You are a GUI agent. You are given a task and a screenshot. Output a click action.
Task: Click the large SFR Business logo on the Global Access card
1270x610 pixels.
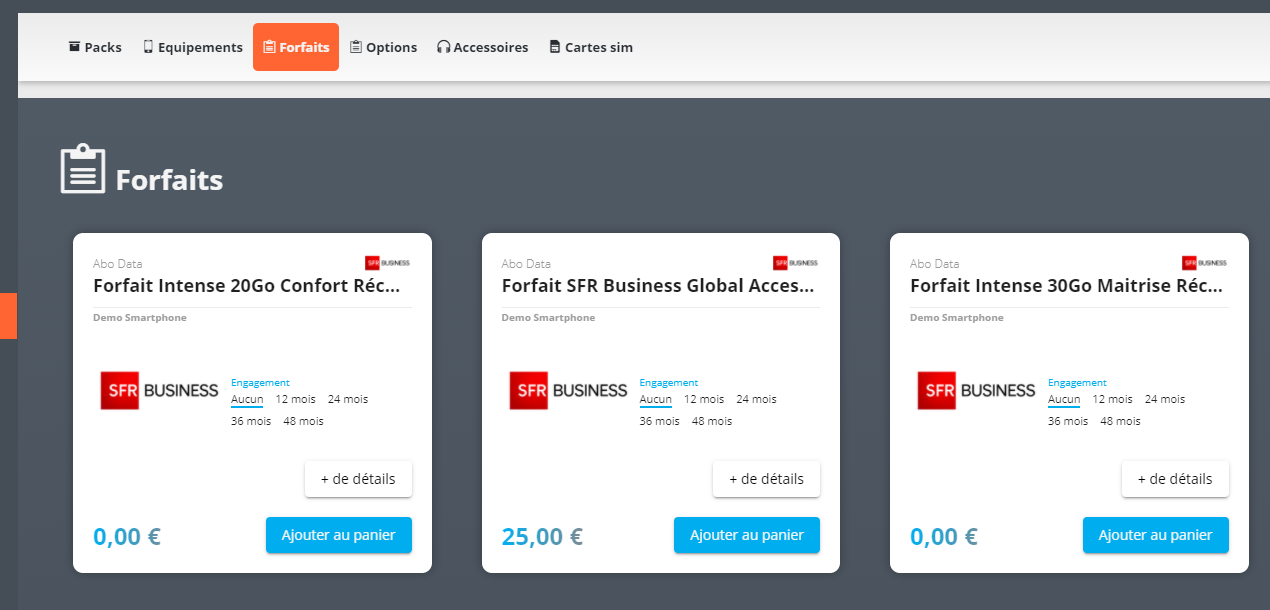pyautogui.click(x=568, y=390)
